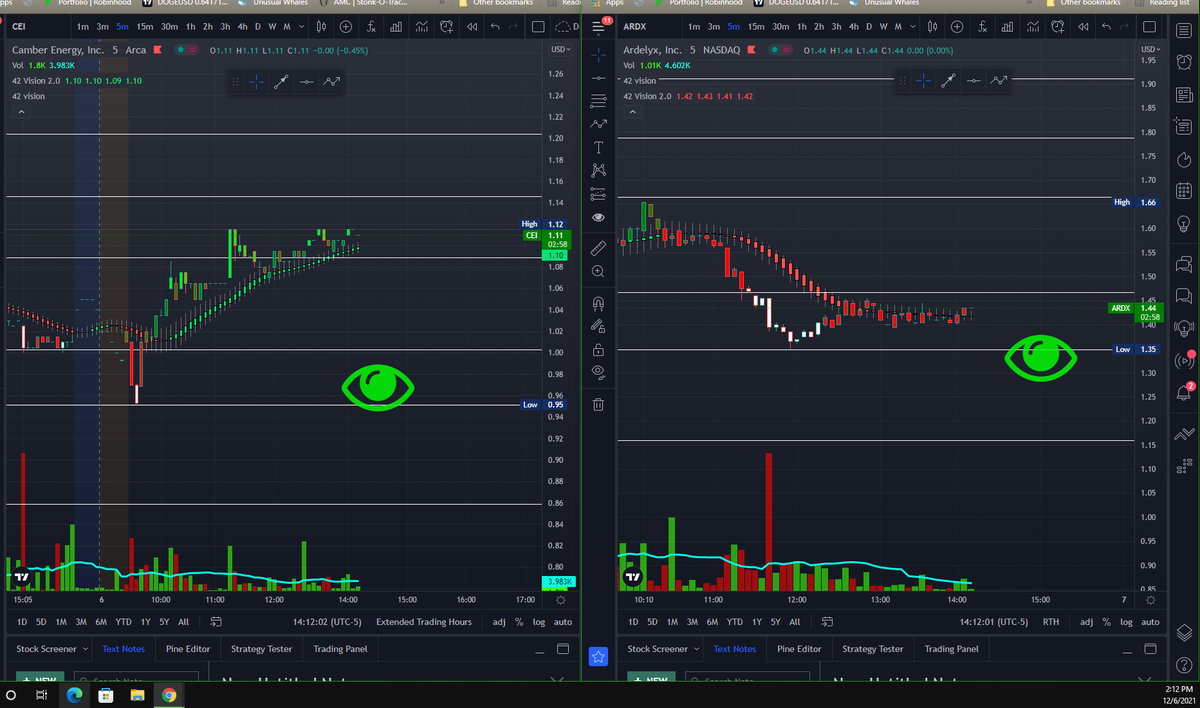Open go-to-date icon in CEI bottom bar
This screenshot has width=1200, height=708.
216,622
